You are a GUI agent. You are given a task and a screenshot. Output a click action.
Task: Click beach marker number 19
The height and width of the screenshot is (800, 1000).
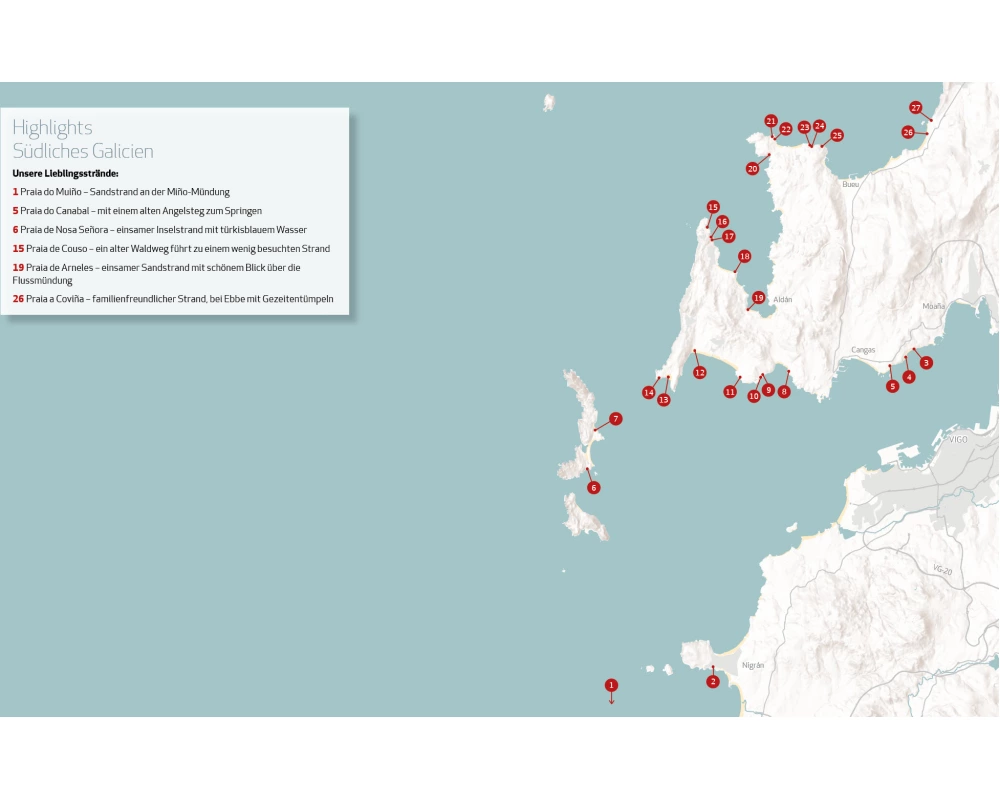coord(759,298)
